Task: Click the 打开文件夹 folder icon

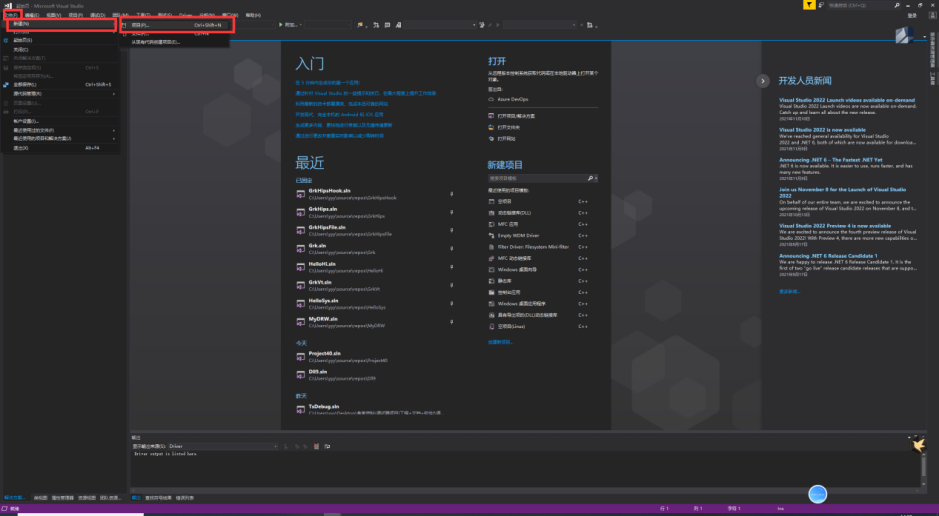Action: (x=491, y=127)
